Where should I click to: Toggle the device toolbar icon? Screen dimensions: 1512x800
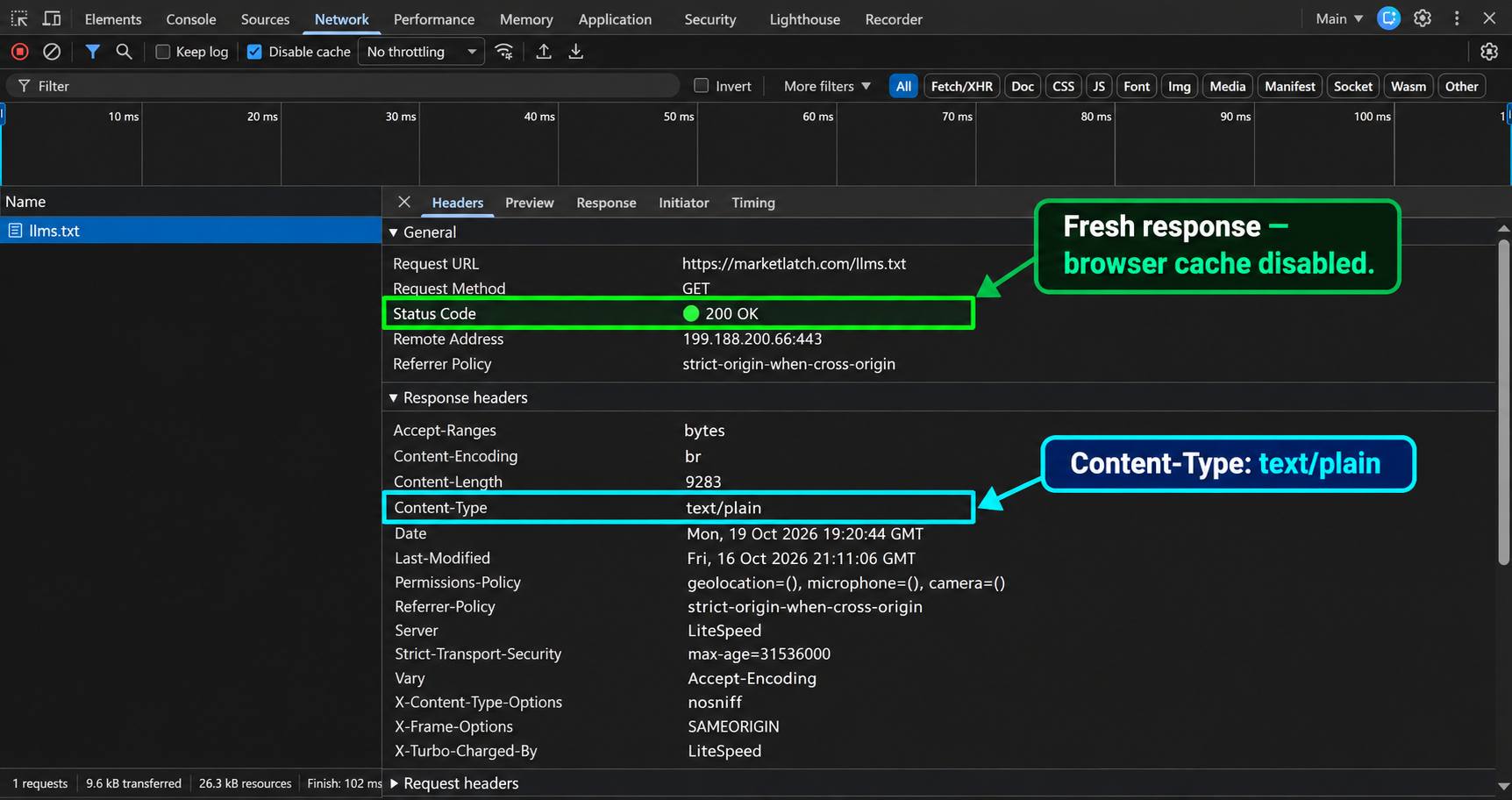tap(52, 18)
